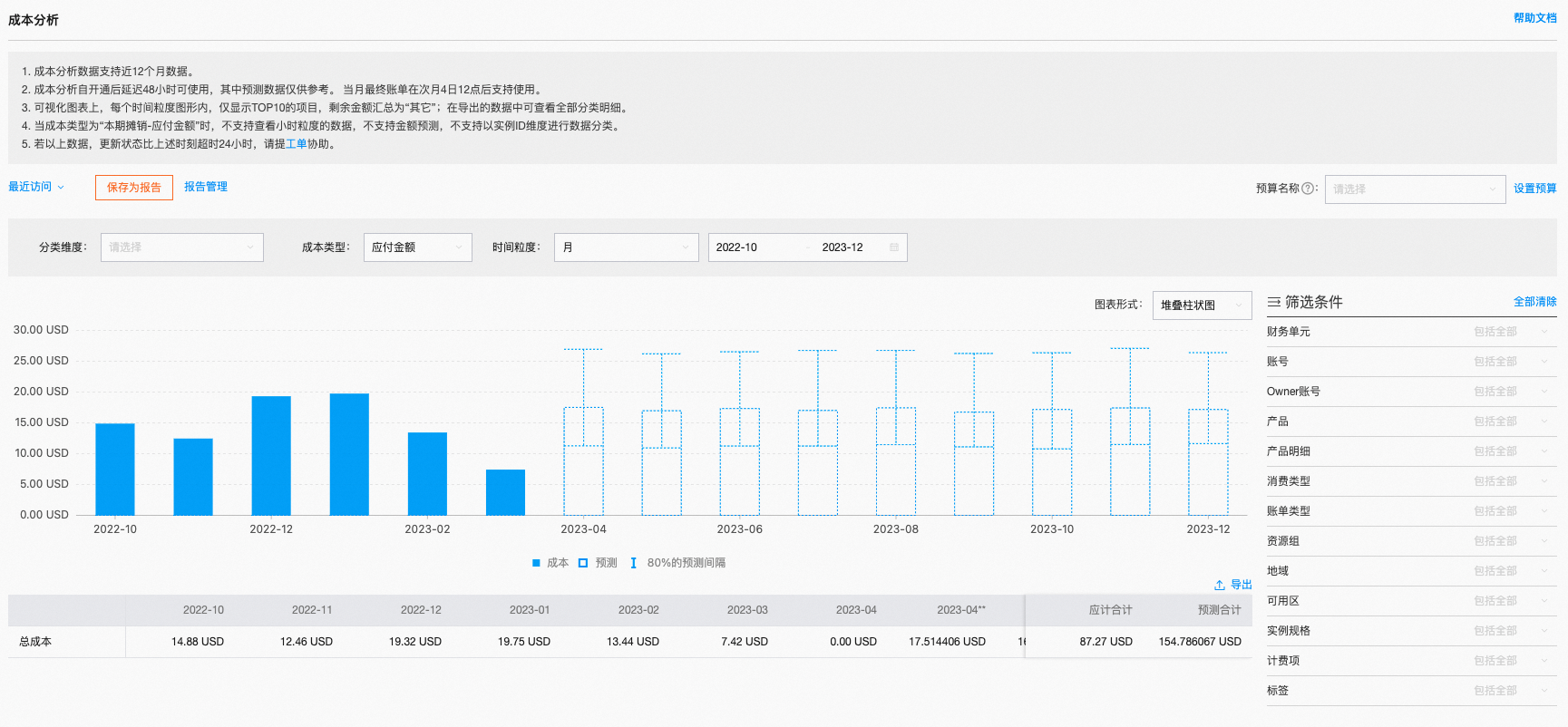Click the 2023-12 forecast bar
This screenshot has width=1568, height=727.
point(1208,462)
